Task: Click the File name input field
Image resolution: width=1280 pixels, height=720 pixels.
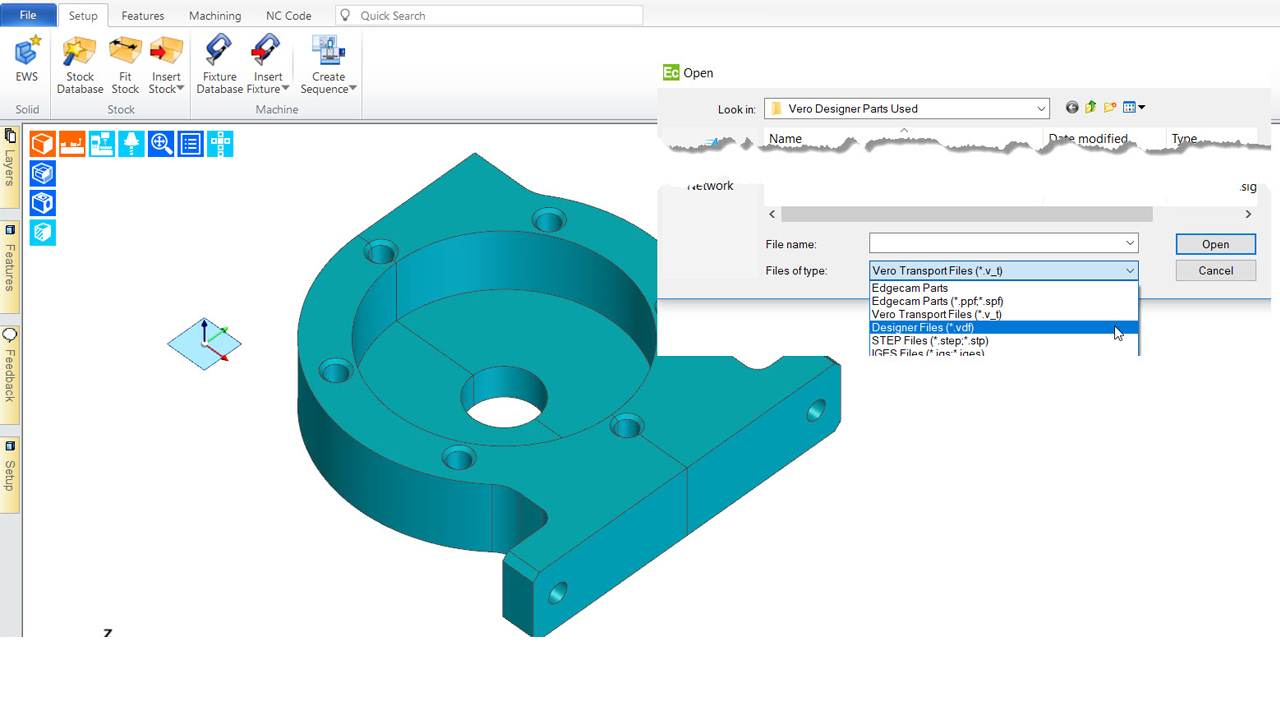Action: [x=995, y=244]
